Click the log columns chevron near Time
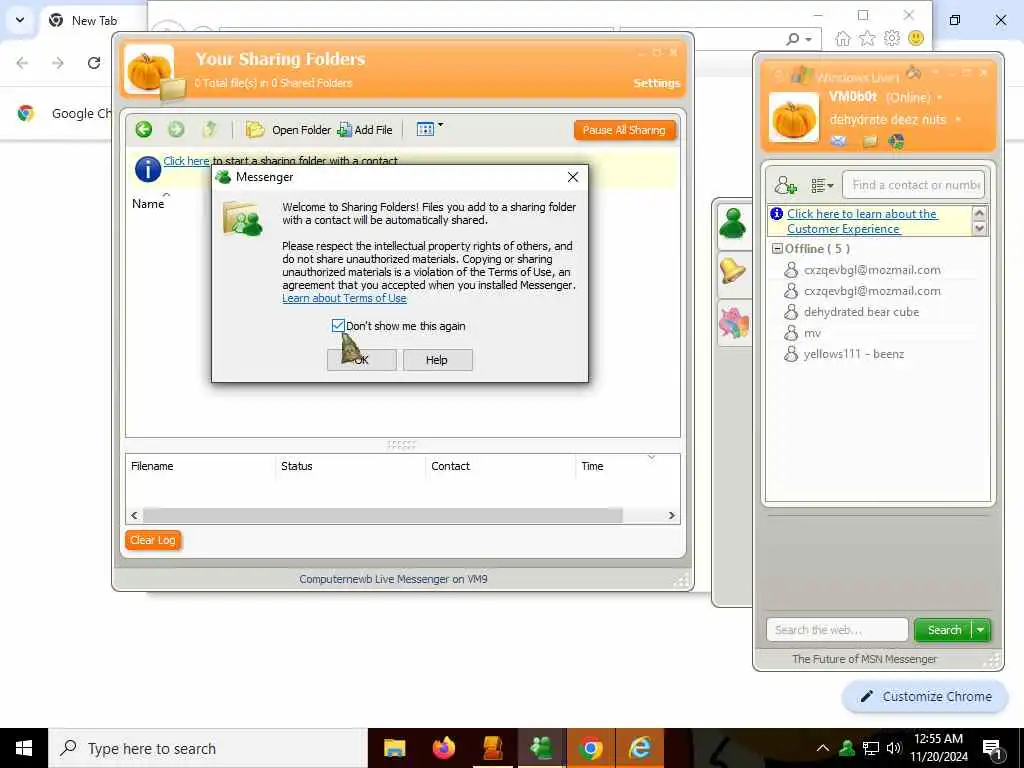The image size is (1024, 768). [651, 457]
